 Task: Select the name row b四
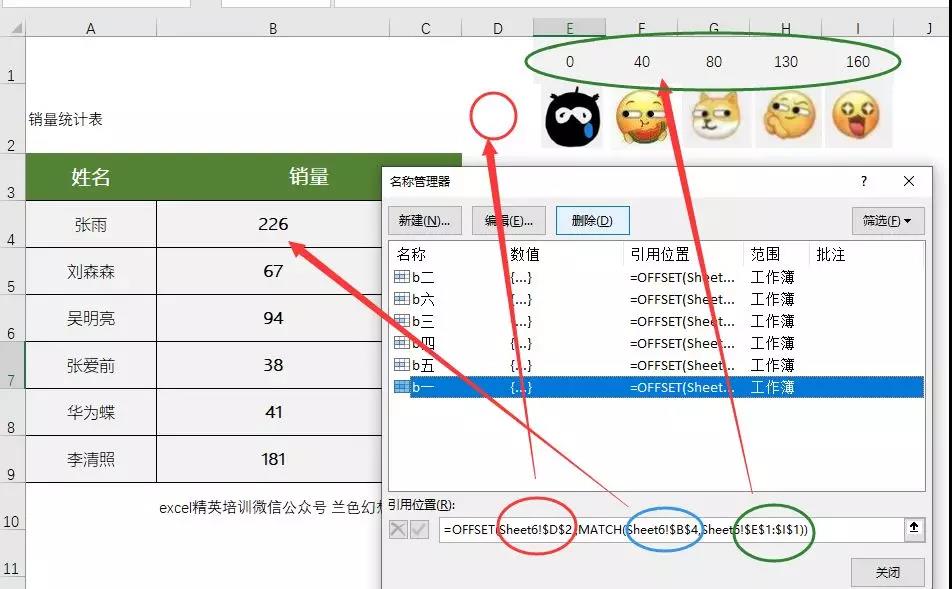pyautogui.click(x=657, y=343)
